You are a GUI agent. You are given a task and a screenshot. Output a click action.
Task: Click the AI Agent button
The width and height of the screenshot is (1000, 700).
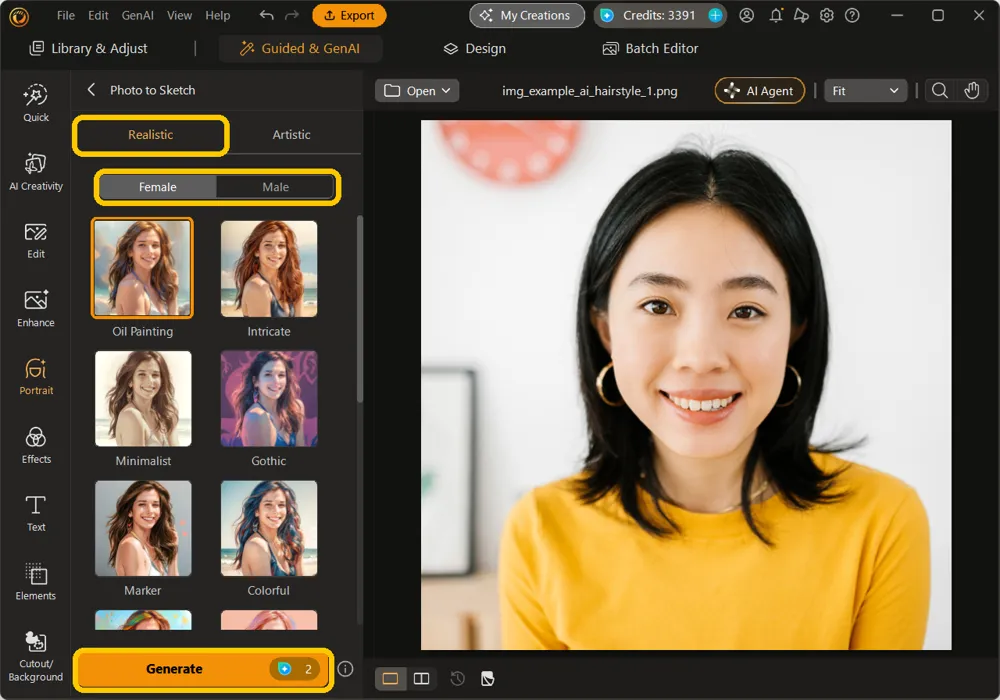[760, 91]
